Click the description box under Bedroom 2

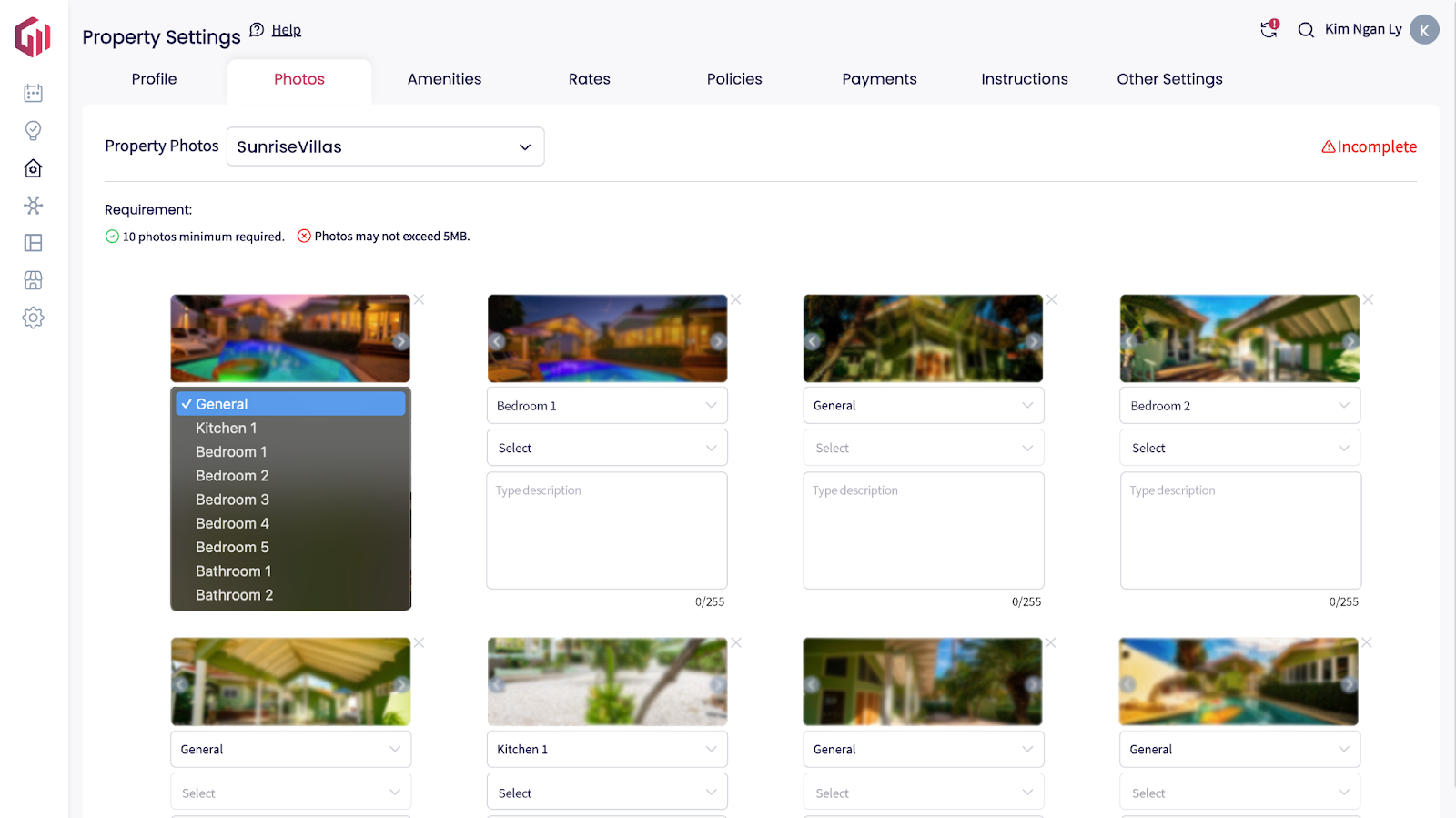click(1240, 530)
